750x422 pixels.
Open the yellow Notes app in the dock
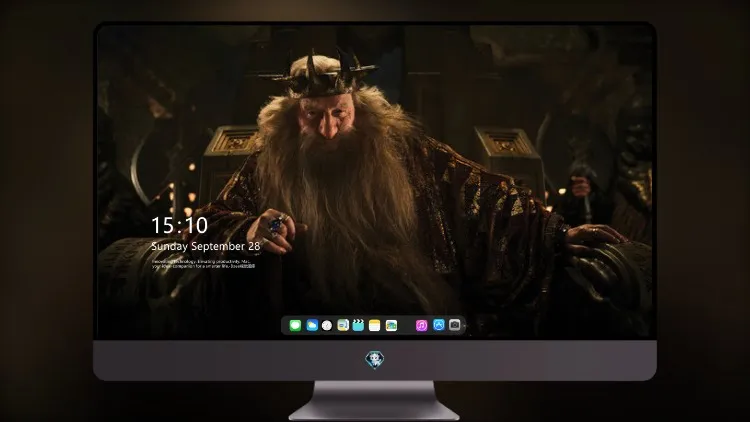click(x=375, y=326)
